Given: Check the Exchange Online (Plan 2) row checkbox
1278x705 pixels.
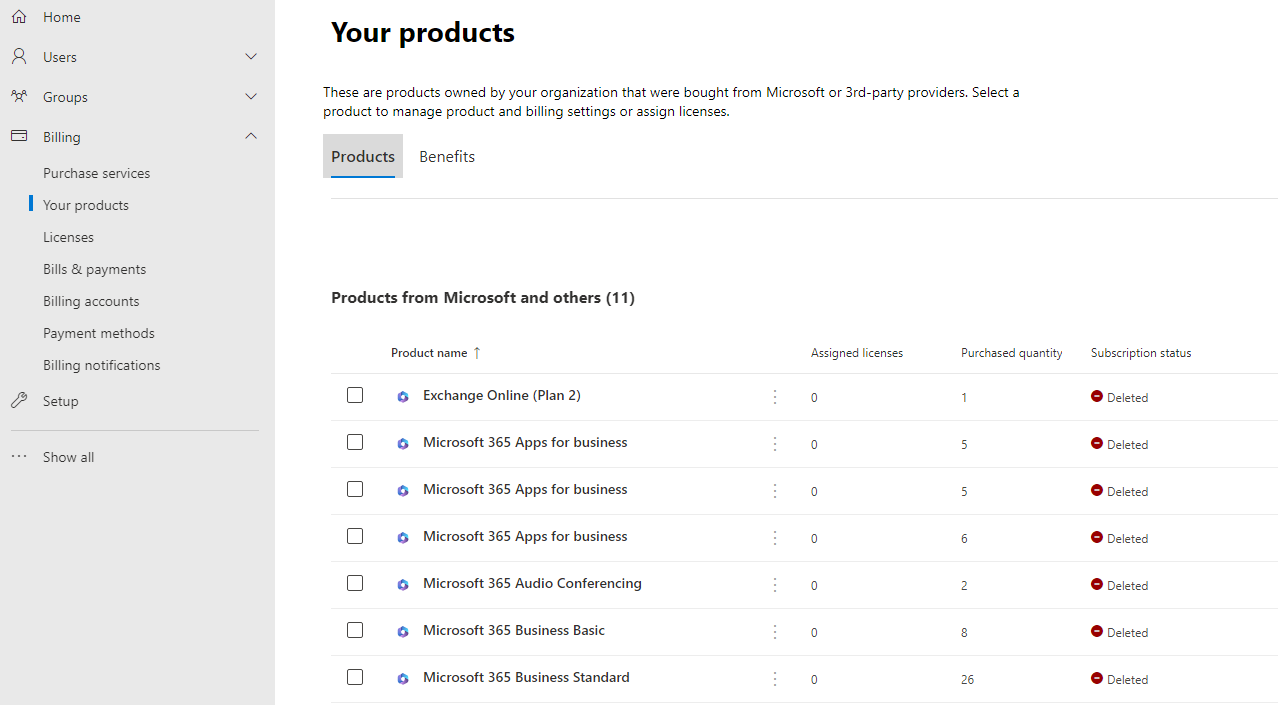Looking at the screenshot, I should tap(355, 395).
